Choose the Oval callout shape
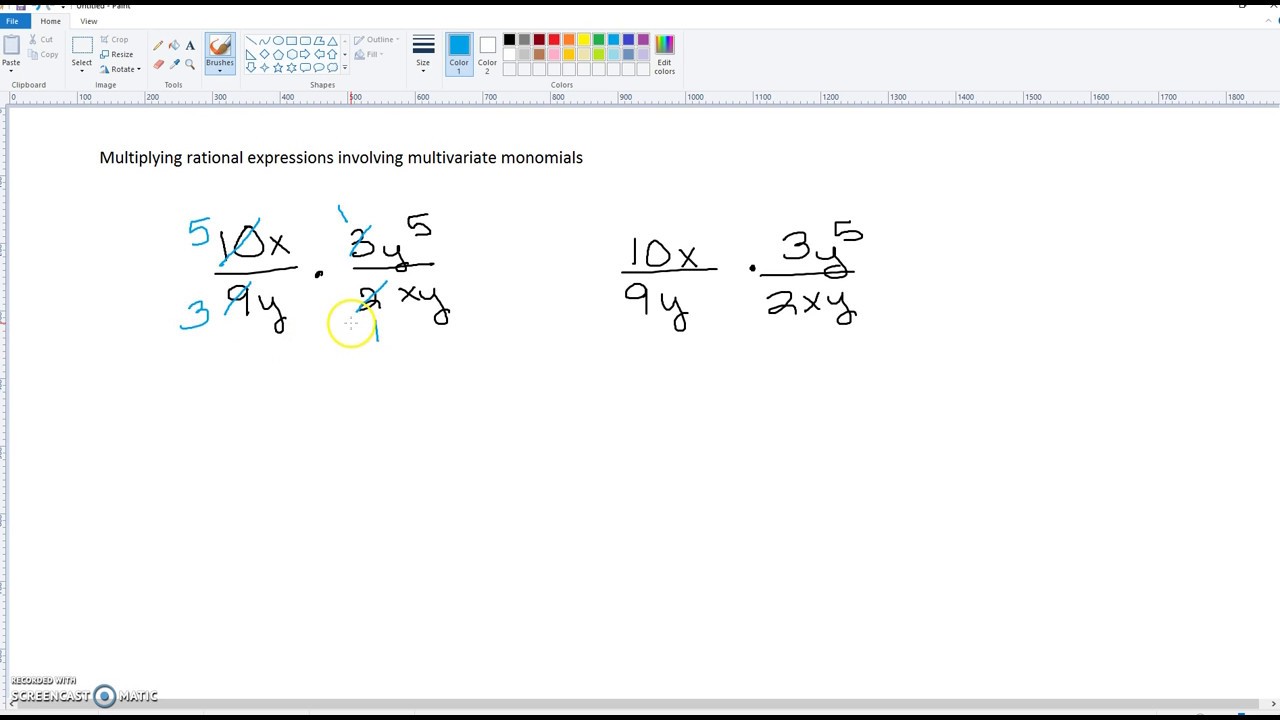 (x=319, y=68)
